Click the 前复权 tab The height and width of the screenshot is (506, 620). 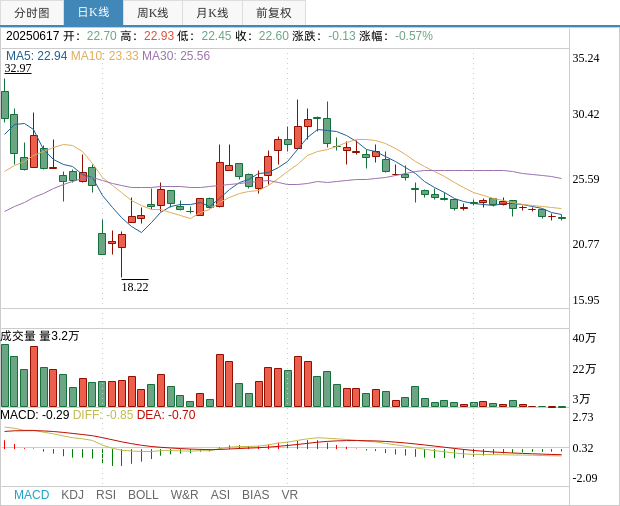[x=274, y=13]
